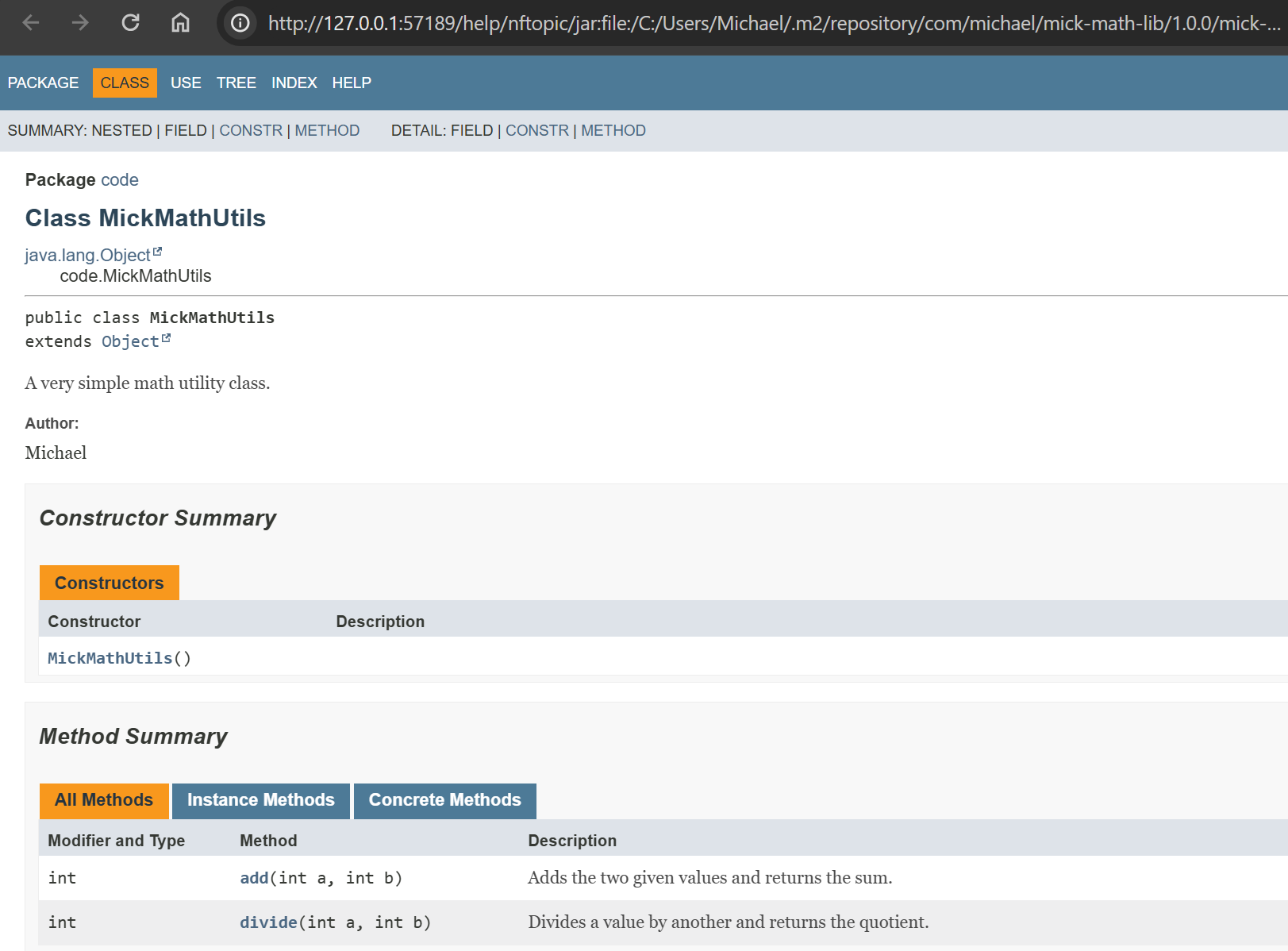Click the 'int' return type of the add row

tap(62, 878)
